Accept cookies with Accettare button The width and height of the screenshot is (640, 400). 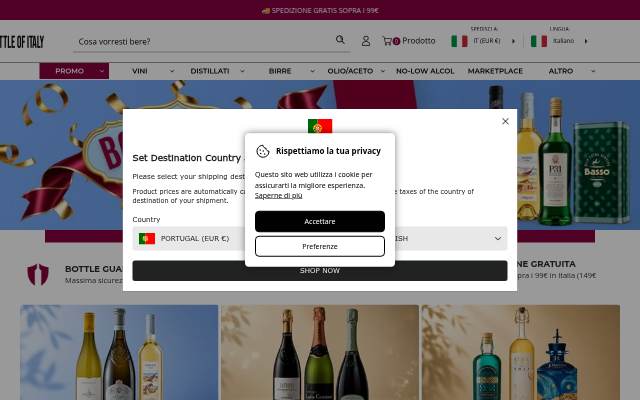point(320,221)
